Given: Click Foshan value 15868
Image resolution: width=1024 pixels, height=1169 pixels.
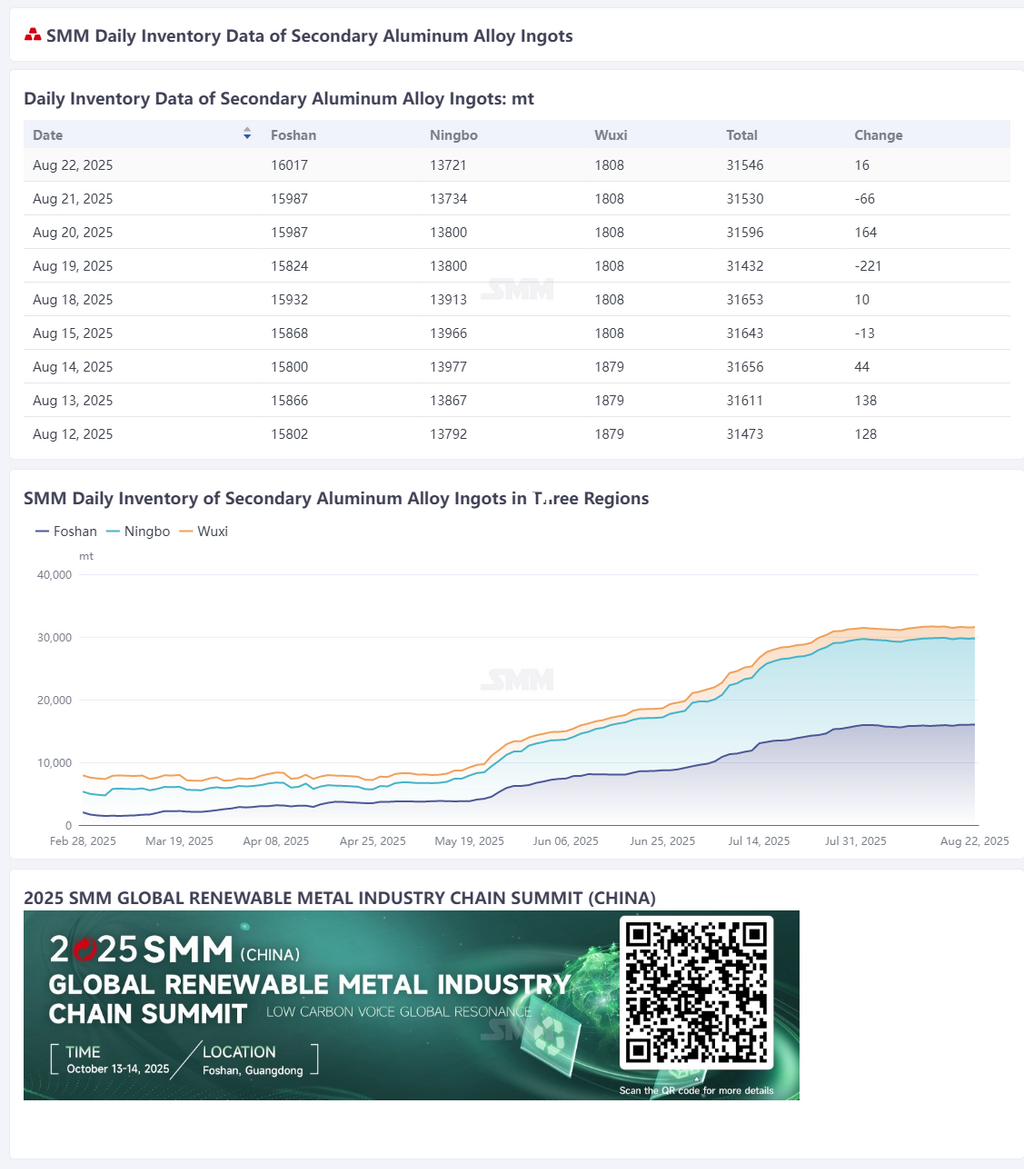Looking at the screenshot, I should (289, 333).
